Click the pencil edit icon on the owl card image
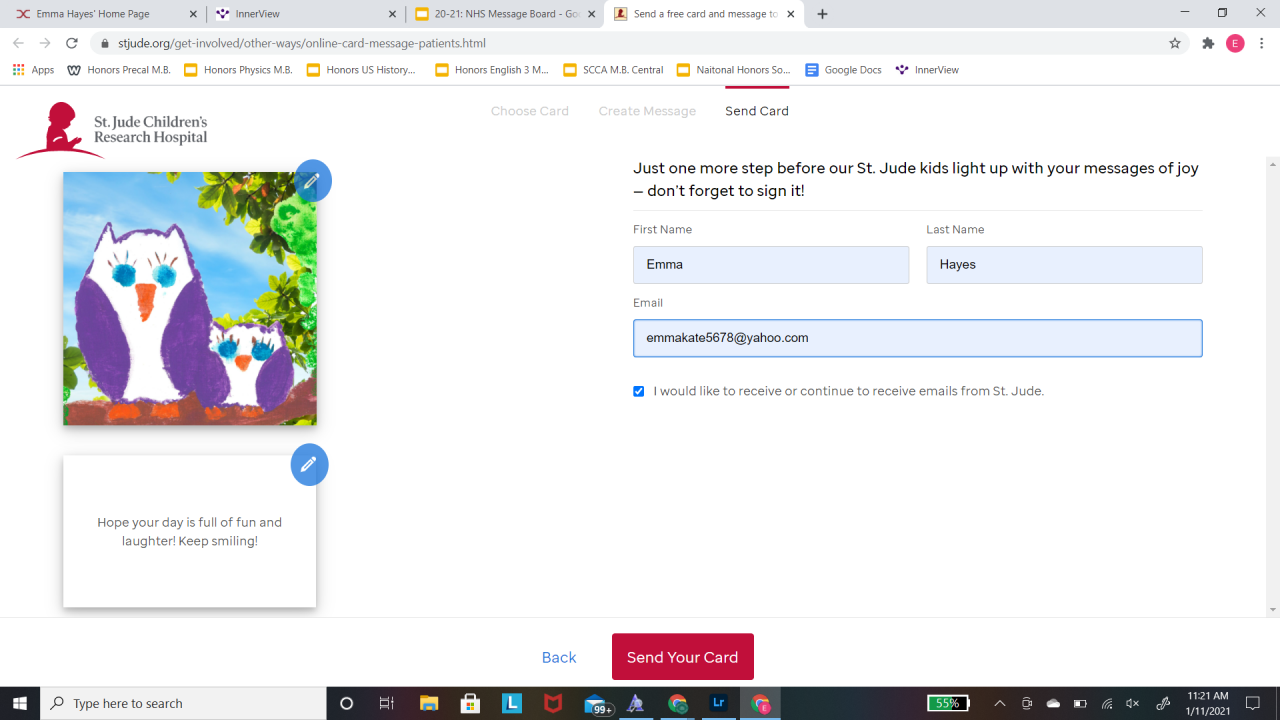This screenshot has width=1280, height=720. click(312, 181)
